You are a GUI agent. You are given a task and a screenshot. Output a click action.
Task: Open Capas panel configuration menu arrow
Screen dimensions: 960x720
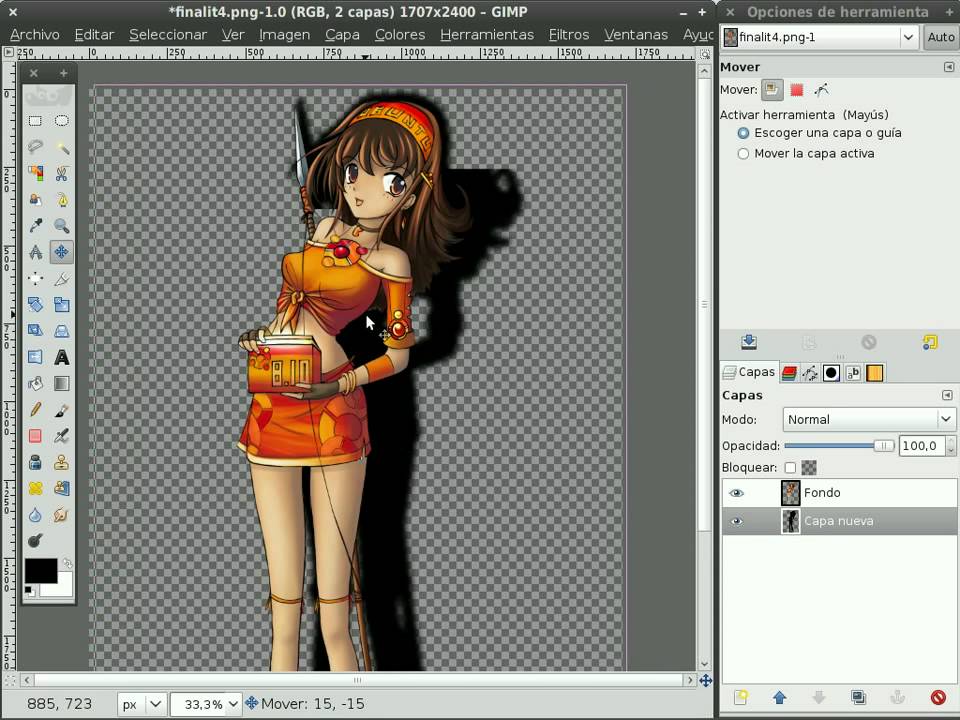click(x=947, y=395)
